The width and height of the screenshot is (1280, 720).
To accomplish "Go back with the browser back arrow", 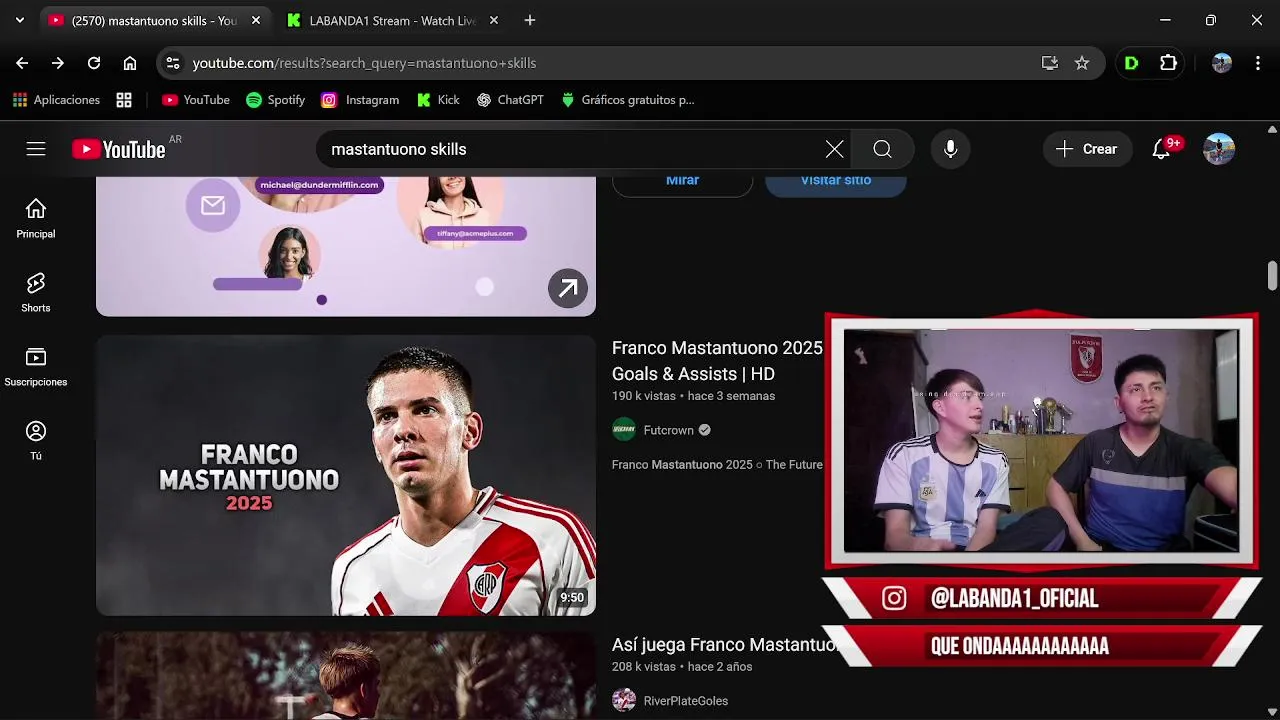I will (22, 63).
